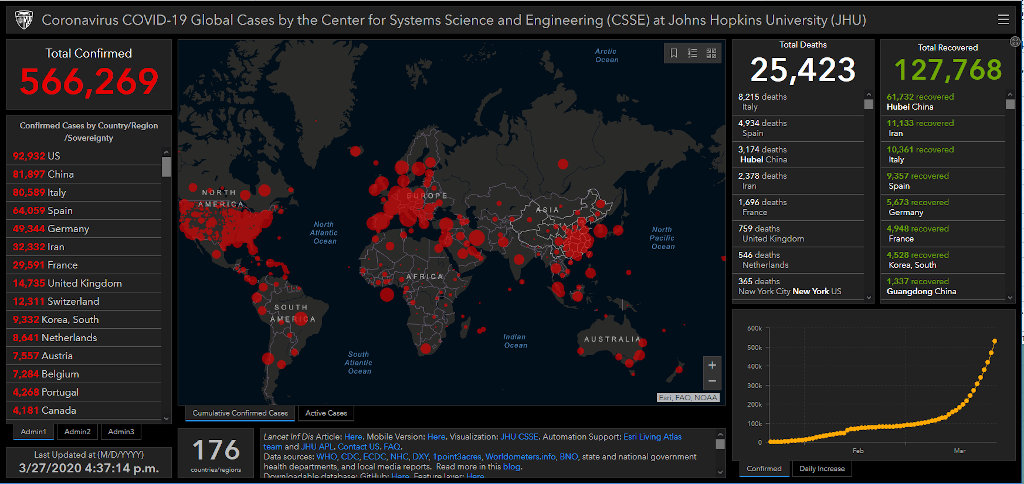
Task: Switch to the Active Cases map tab
Action: pos(326,413)
